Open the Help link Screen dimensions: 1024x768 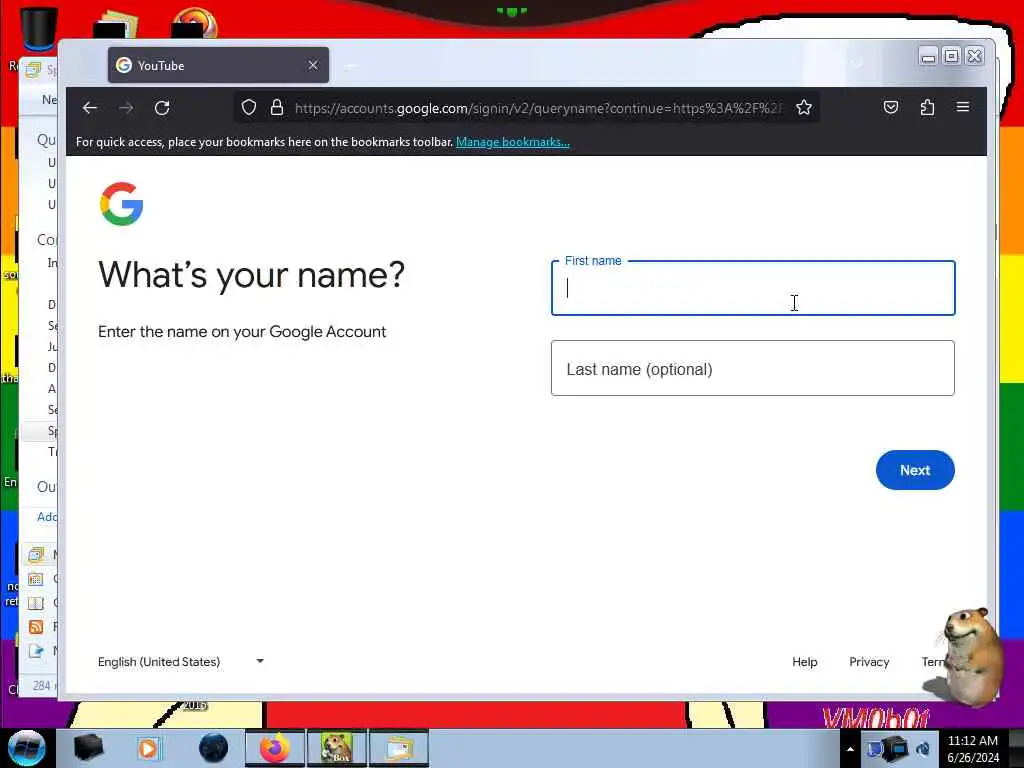[x=805, y=662]
